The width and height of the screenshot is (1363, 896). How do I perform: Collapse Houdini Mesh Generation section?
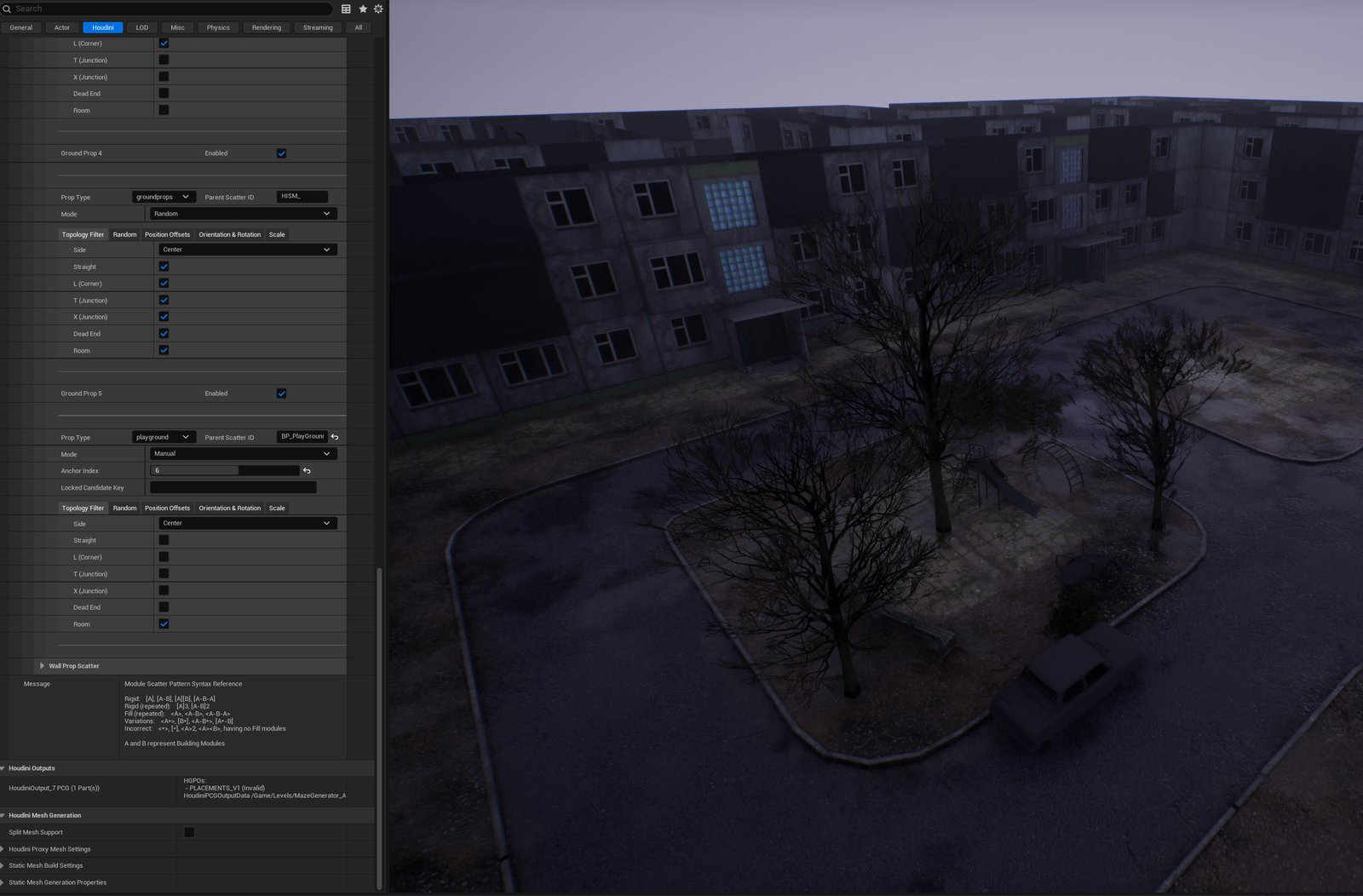3,815
